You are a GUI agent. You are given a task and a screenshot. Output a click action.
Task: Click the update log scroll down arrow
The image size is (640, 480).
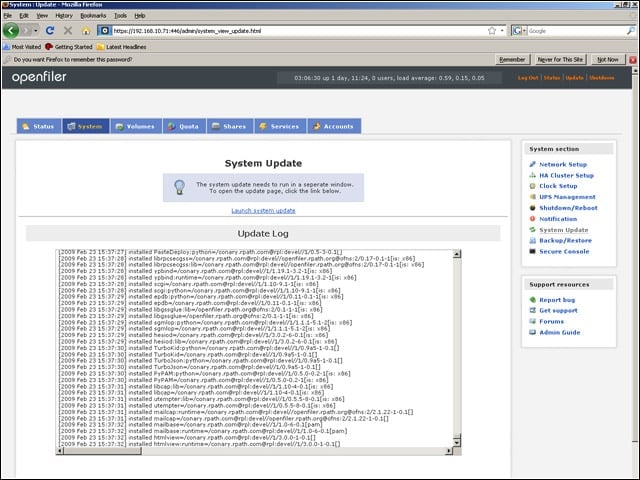[457, 442]
